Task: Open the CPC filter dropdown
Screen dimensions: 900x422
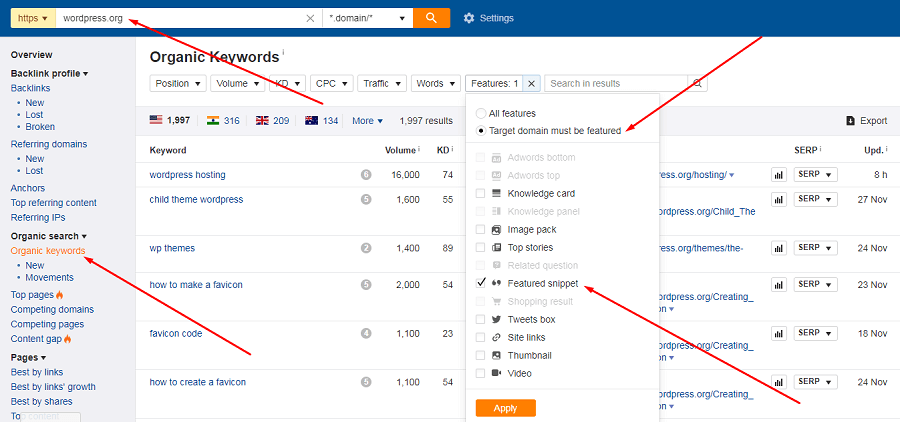Action: 332,83
